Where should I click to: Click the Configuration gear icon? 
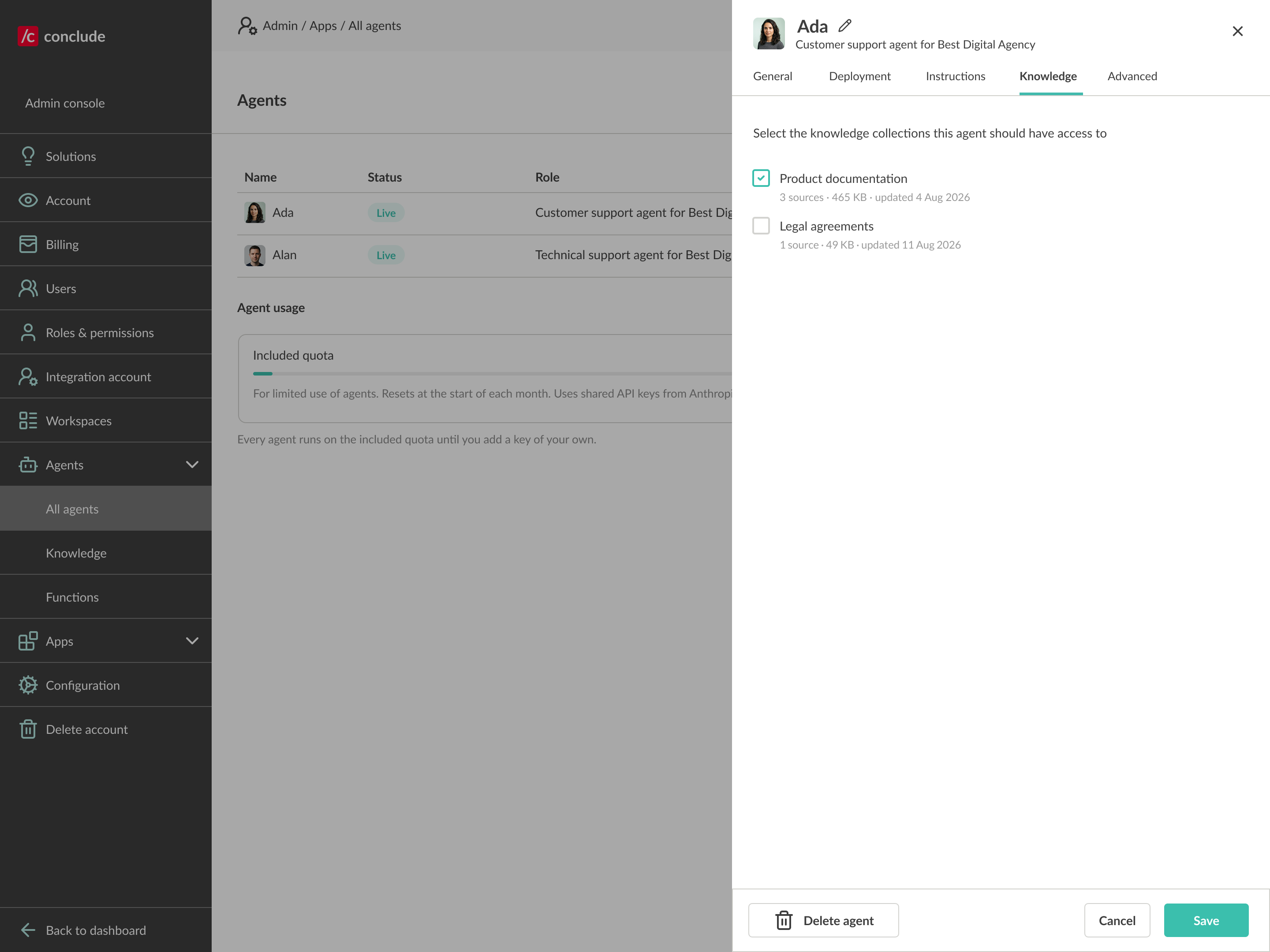point(27,685)
